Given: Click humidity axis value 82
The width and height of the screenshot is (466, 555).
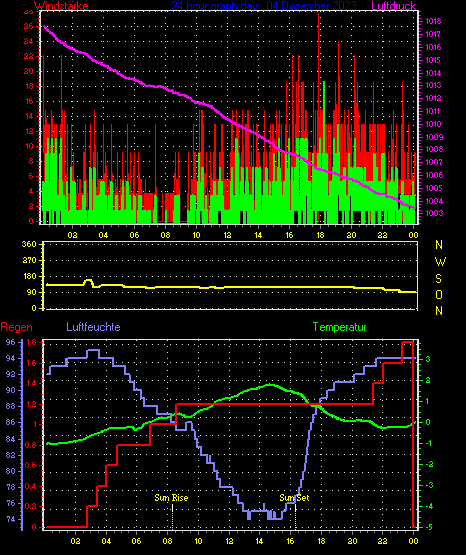Looking at the screenshot, I should (11, 455).
